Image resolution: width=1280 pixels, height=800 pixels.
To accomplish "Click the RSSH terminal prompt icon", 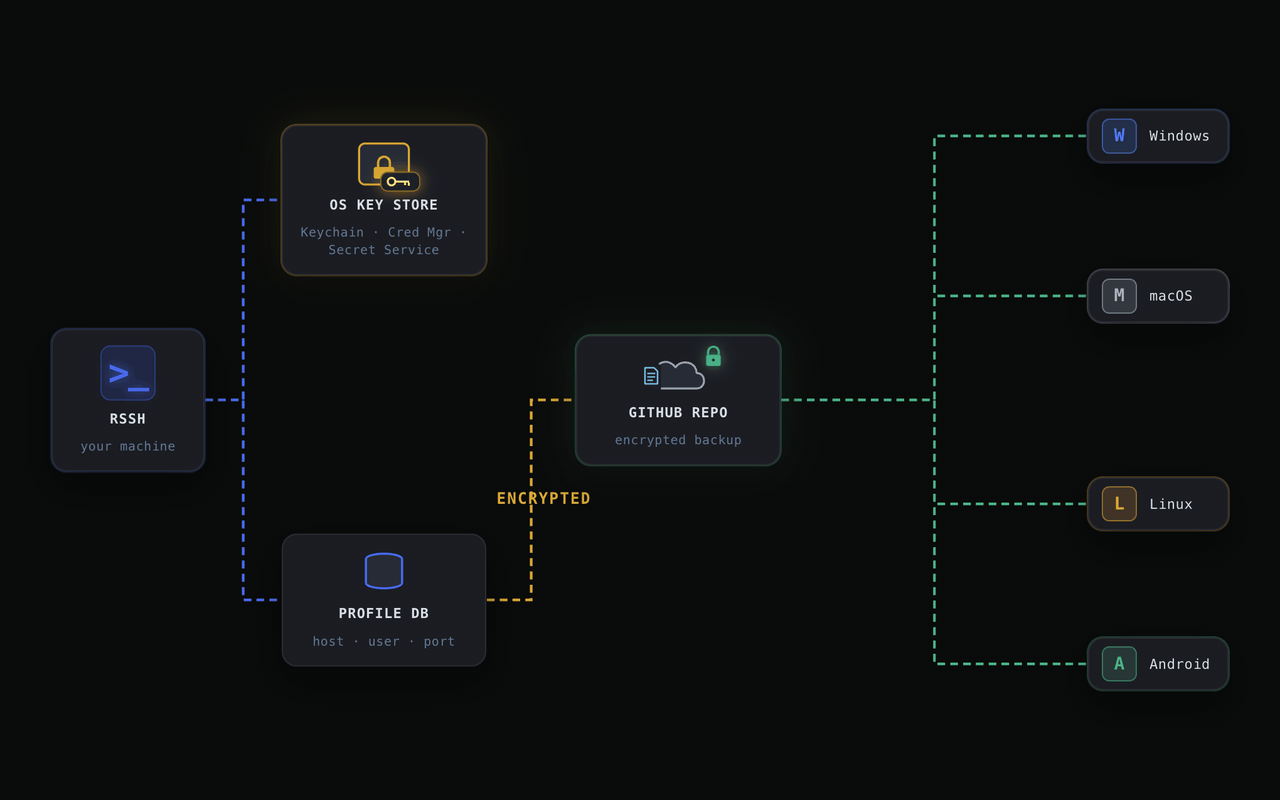I will point(128,373).
